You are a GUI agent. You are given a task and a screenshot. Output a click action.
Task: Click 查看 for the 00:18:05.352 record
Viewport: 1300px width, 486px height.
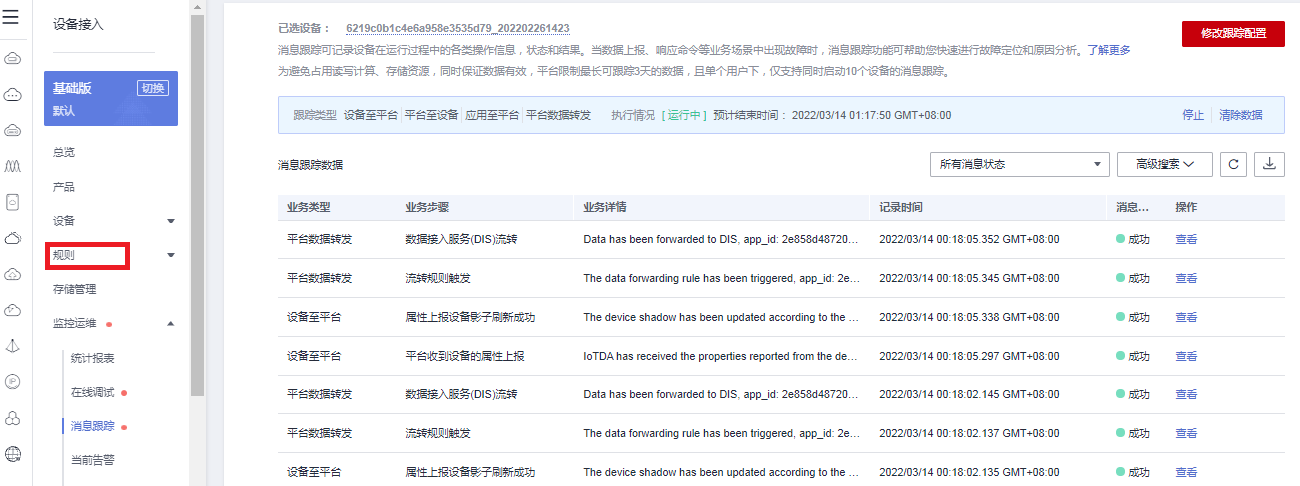click(1186, 239)
